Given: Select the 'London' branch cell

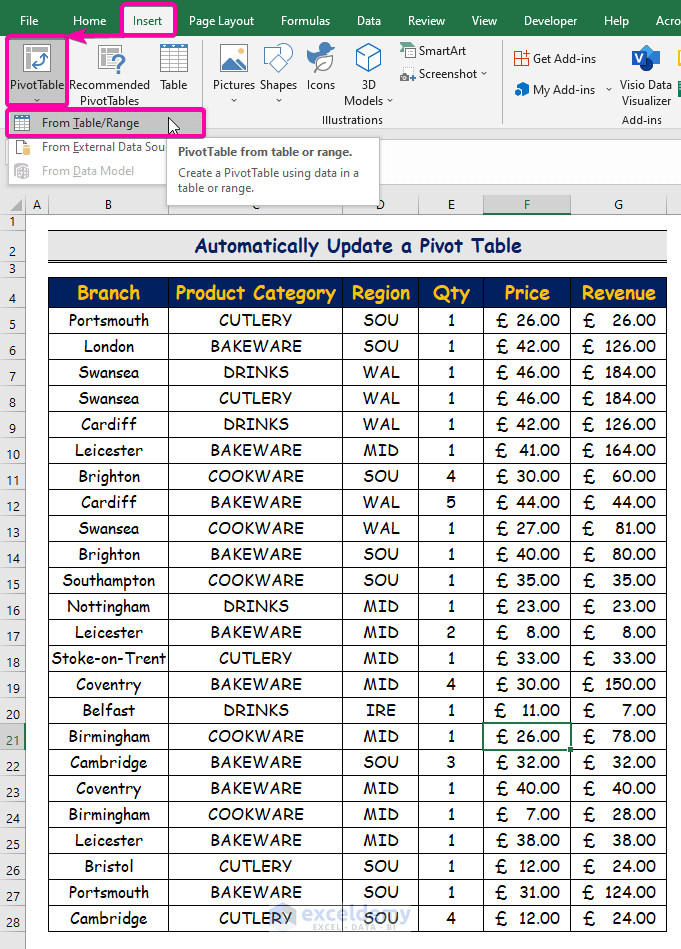Looking at the screenshot, I should click(108, 346).
